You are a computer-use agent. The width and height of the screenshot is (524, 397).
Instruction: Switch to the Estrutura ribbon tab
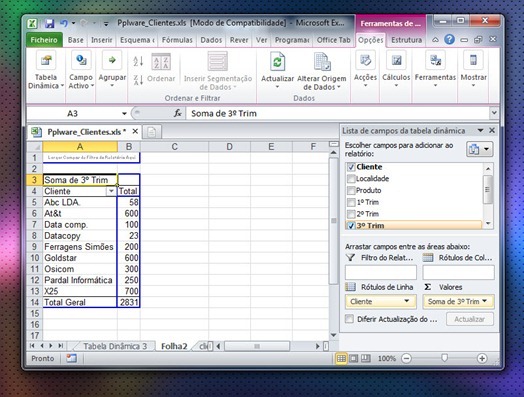pyautogui.click(x=406, y=40)
